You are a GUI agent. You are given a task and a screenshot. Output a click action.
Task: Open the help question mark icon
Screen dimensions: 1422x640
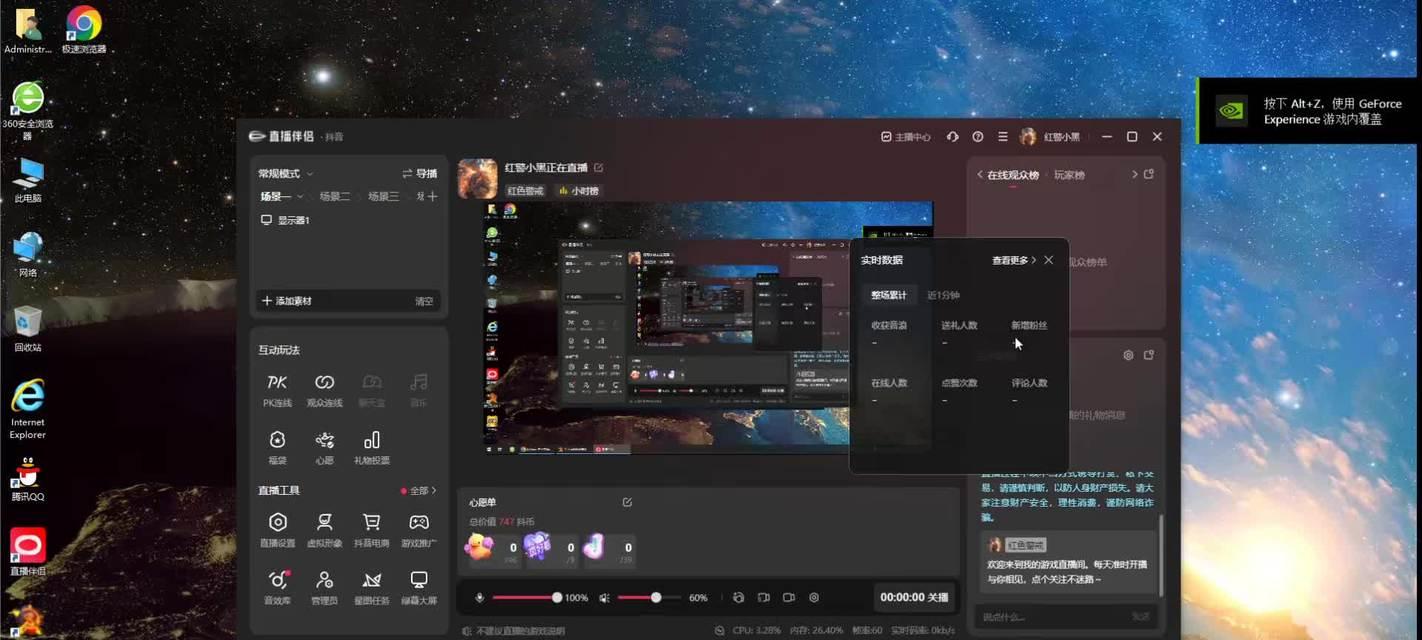coord(978,137)
